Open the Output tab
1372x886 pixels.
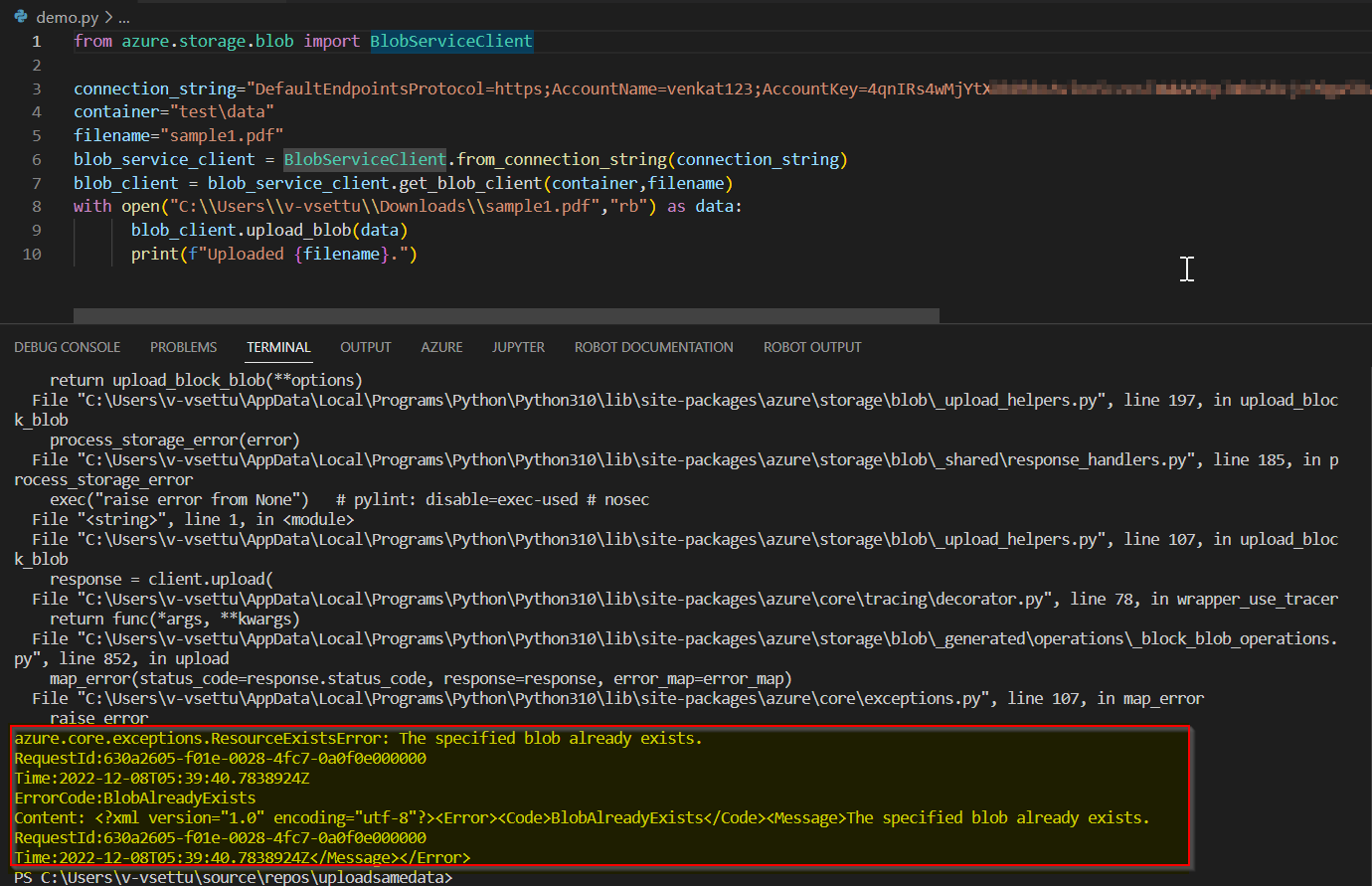click(366, 347)
